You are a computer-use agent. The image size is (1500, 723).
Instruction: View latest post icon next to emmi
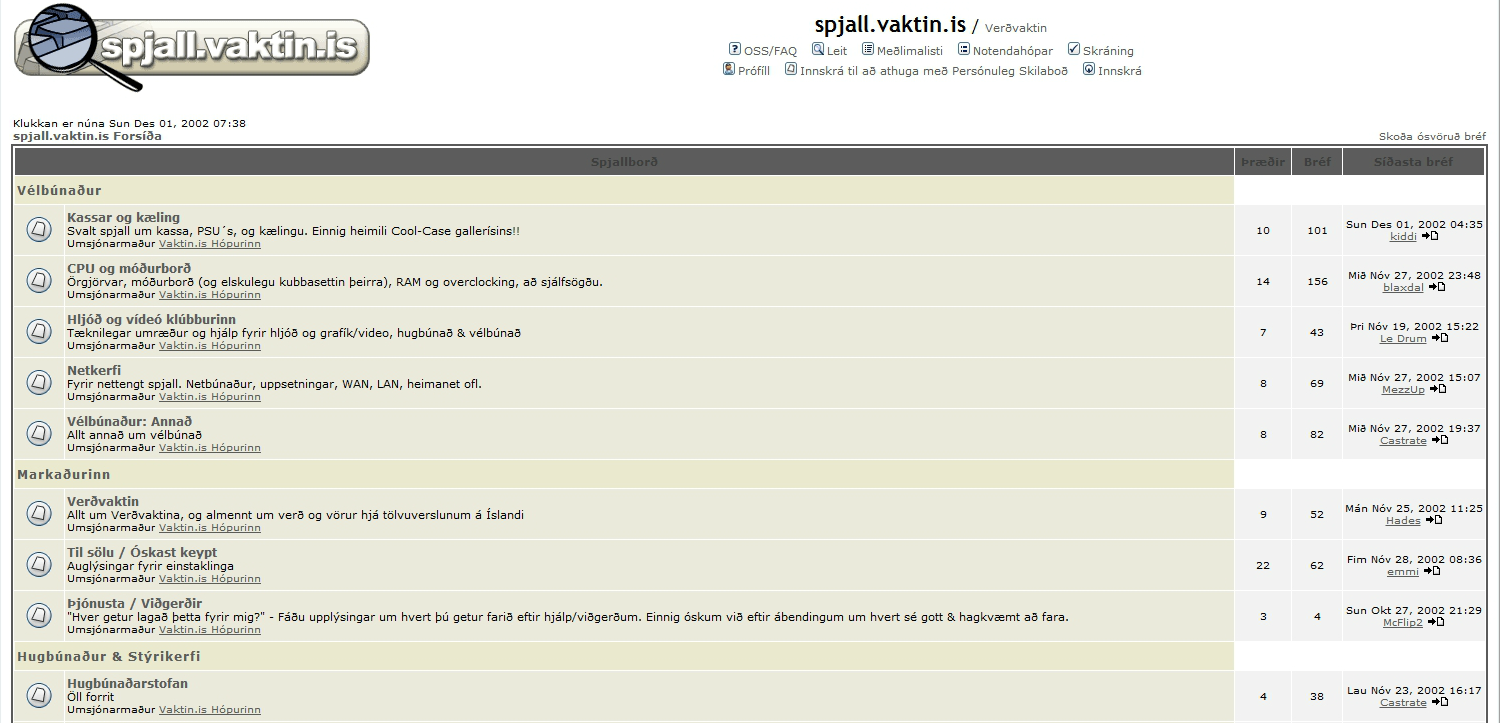pos(1432,572)
